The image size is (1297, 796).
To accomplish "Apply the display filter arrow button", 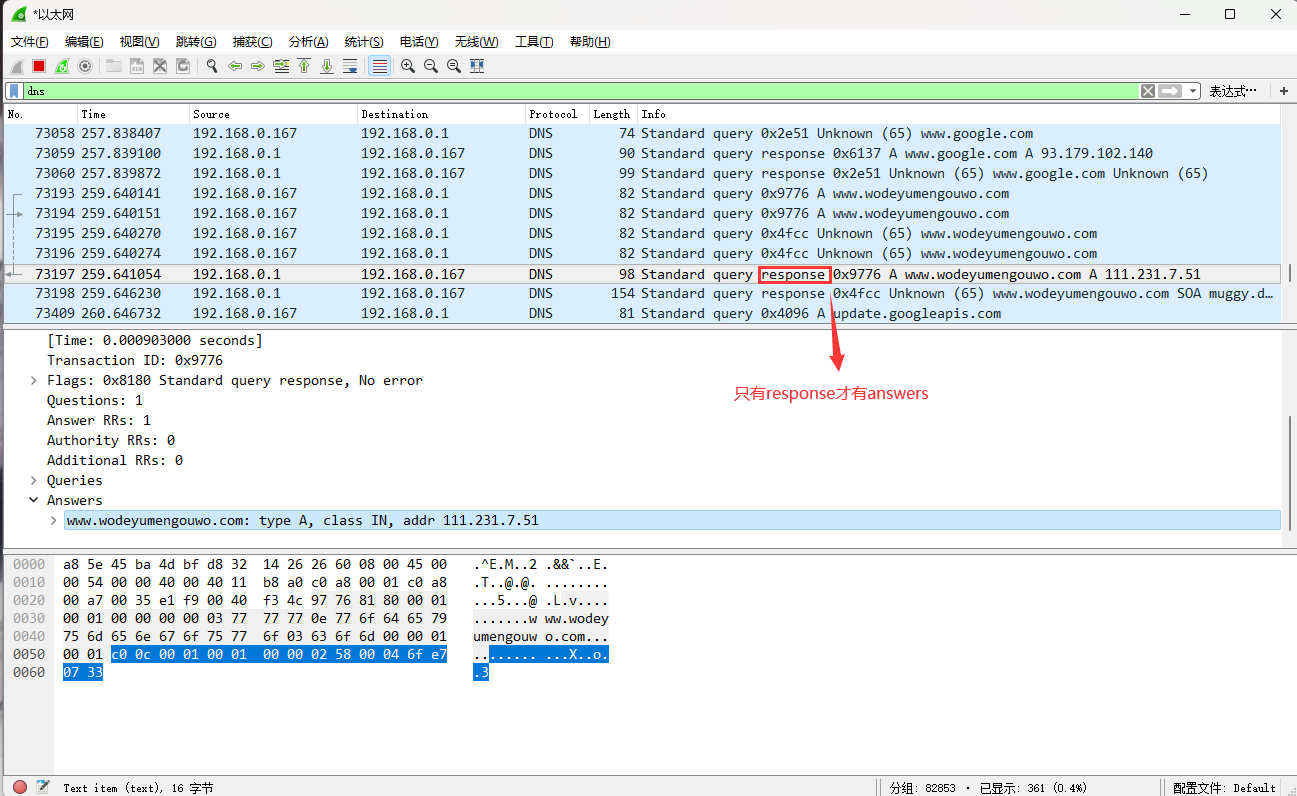I will [x=1170, y=91].
